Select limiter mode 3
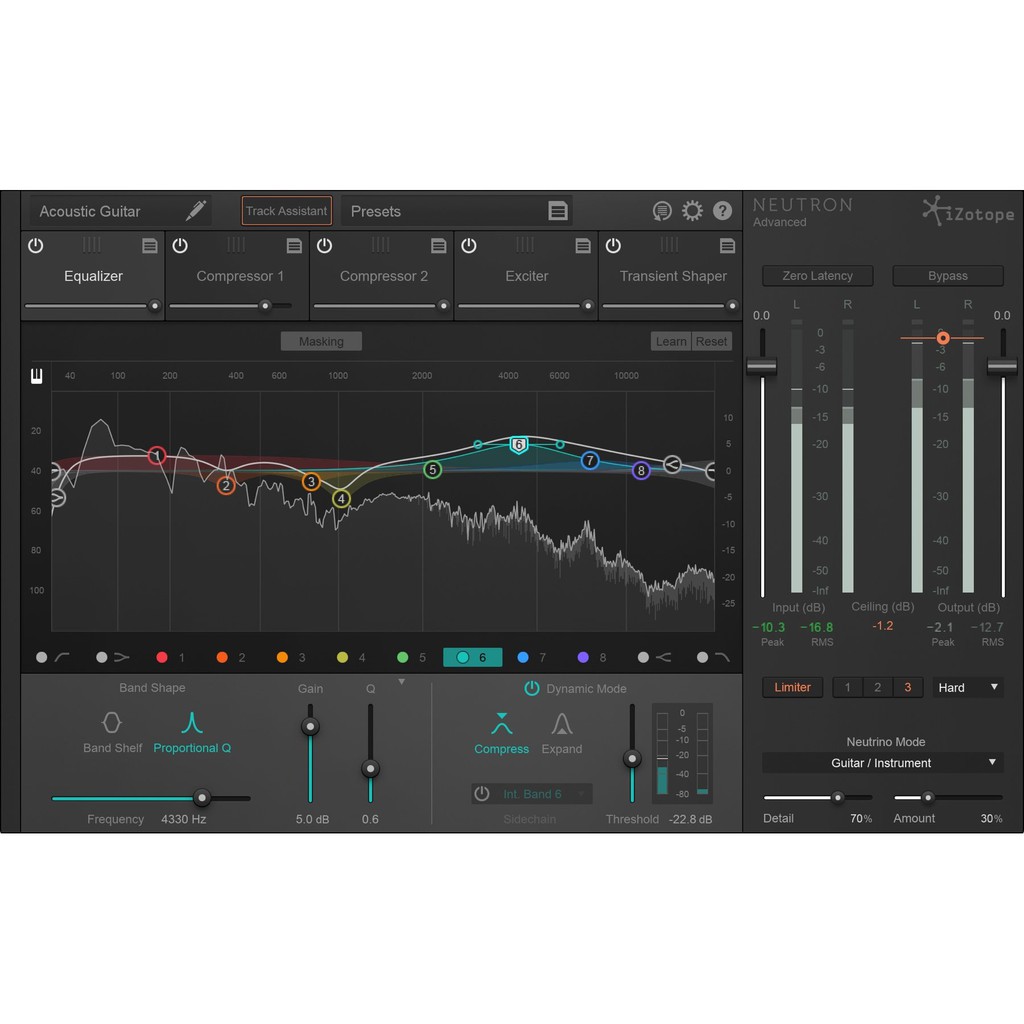The width and height of the screenshot is (1024, 1024). 907,687
